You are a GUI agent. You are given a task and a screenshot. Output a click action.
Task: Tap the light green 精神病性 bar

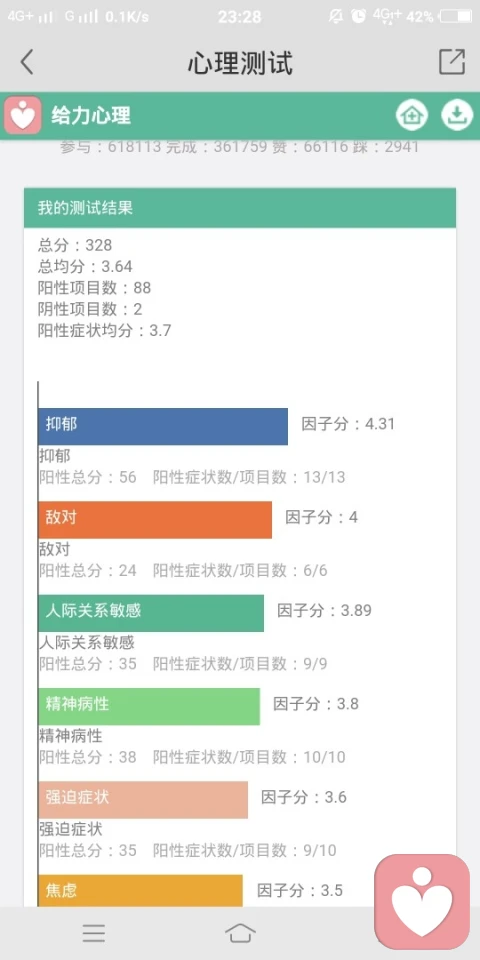pos(149,707)
